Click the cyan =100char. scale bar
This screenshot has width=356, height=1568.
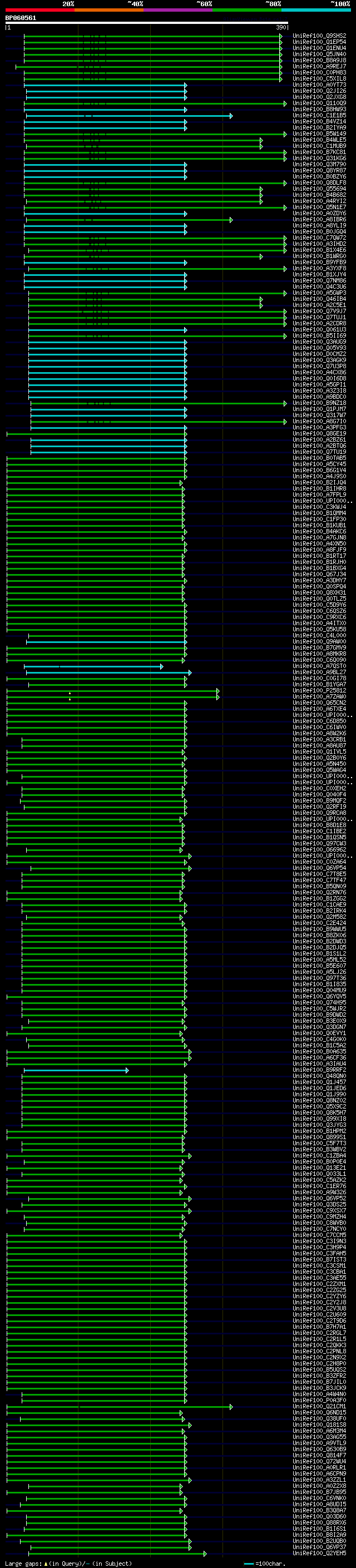point(248,1563)
